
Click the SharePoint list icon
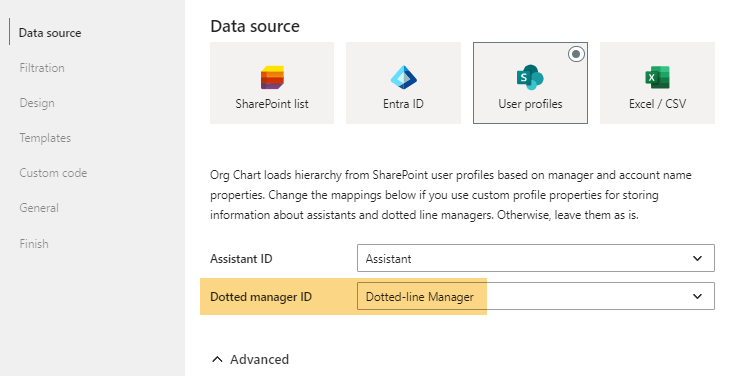[272, 77]
